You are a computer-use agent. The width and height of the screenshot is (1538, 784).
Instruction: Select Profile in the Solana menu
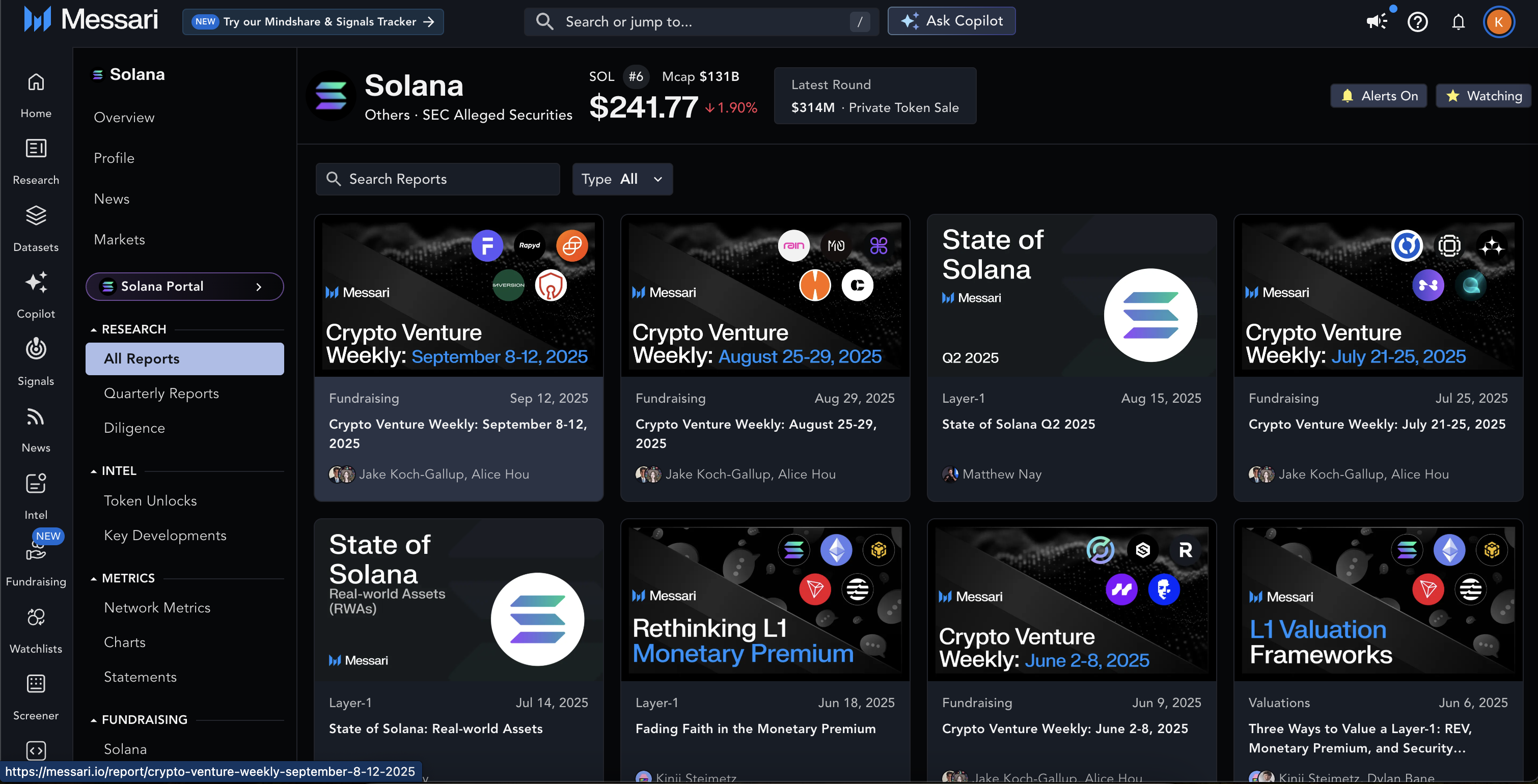coord(114,158)
